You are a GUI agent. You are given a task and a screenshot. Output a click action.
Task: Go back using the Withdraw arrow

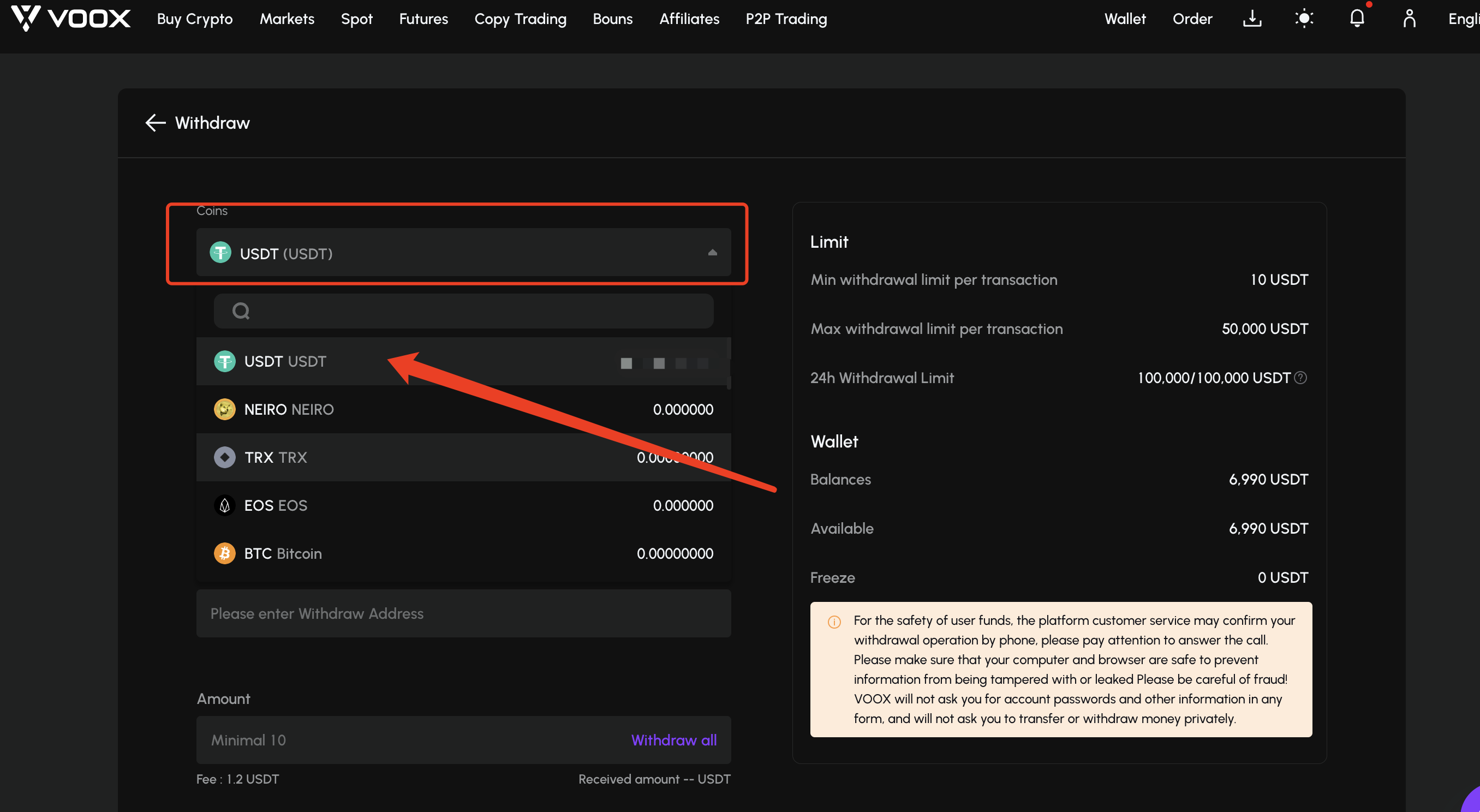click(155, 122)
